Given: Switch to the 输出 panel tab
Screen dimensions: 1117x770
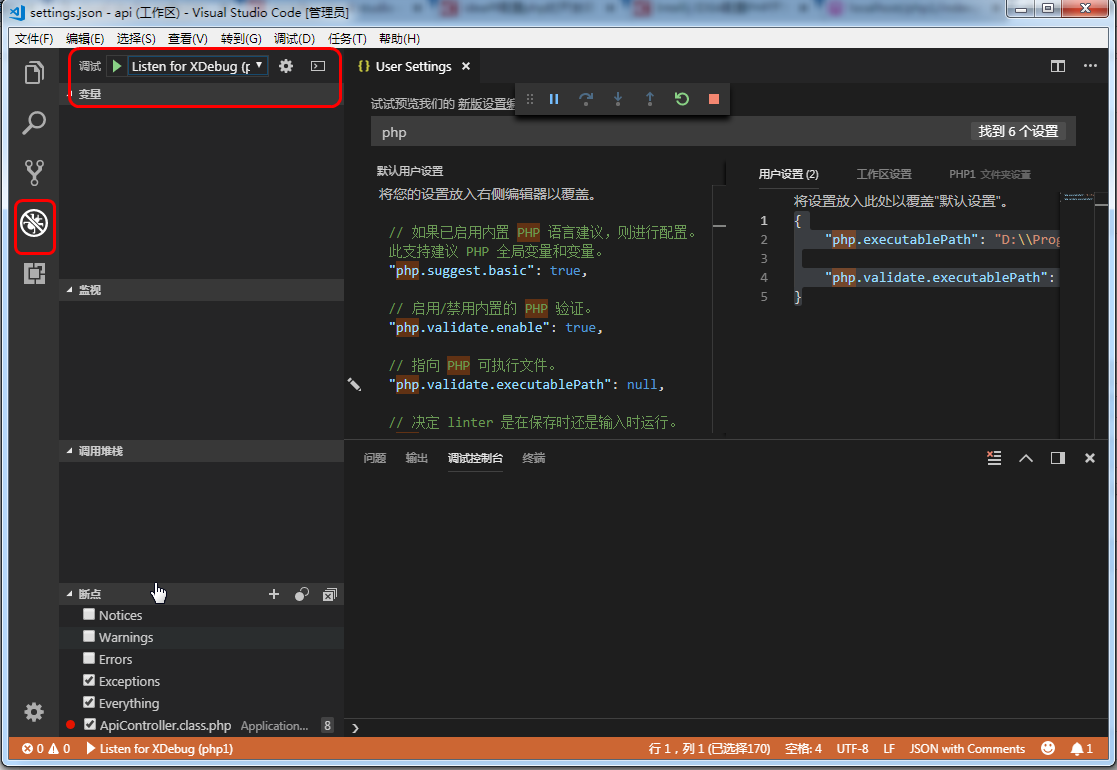Looking at the screenshot, I should 417,458.
